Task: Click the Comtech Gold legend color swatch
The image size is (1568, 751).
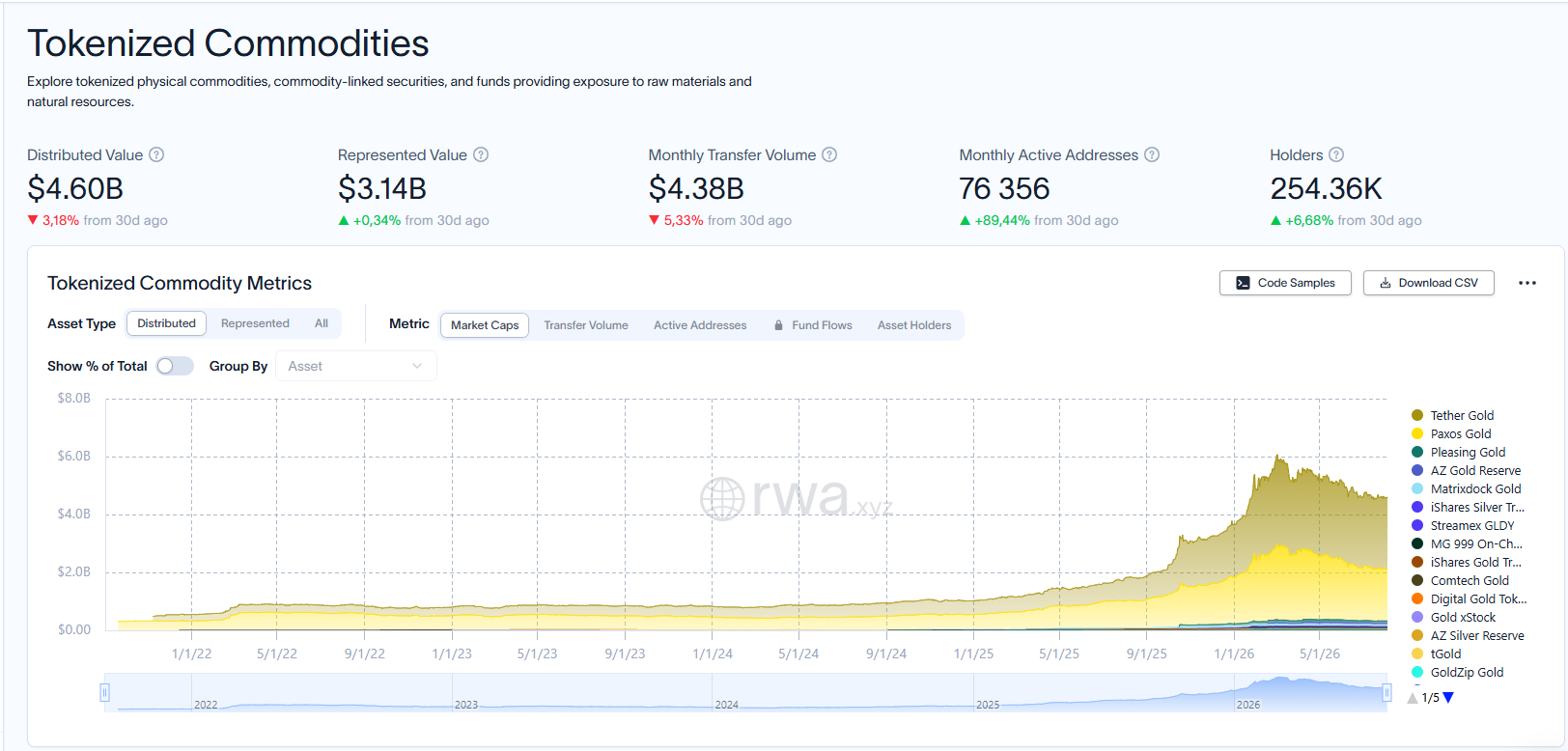Action: coord(1417,580)
